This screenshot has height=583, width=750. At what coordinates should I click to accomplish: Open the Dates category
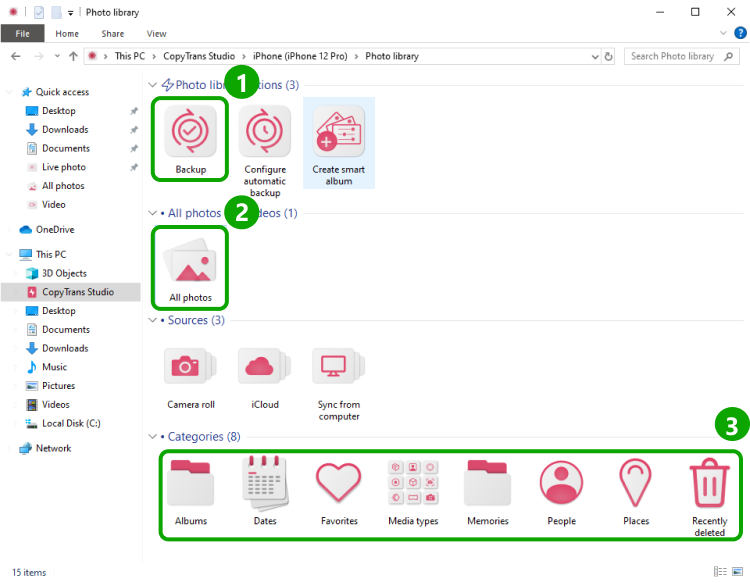265,483
